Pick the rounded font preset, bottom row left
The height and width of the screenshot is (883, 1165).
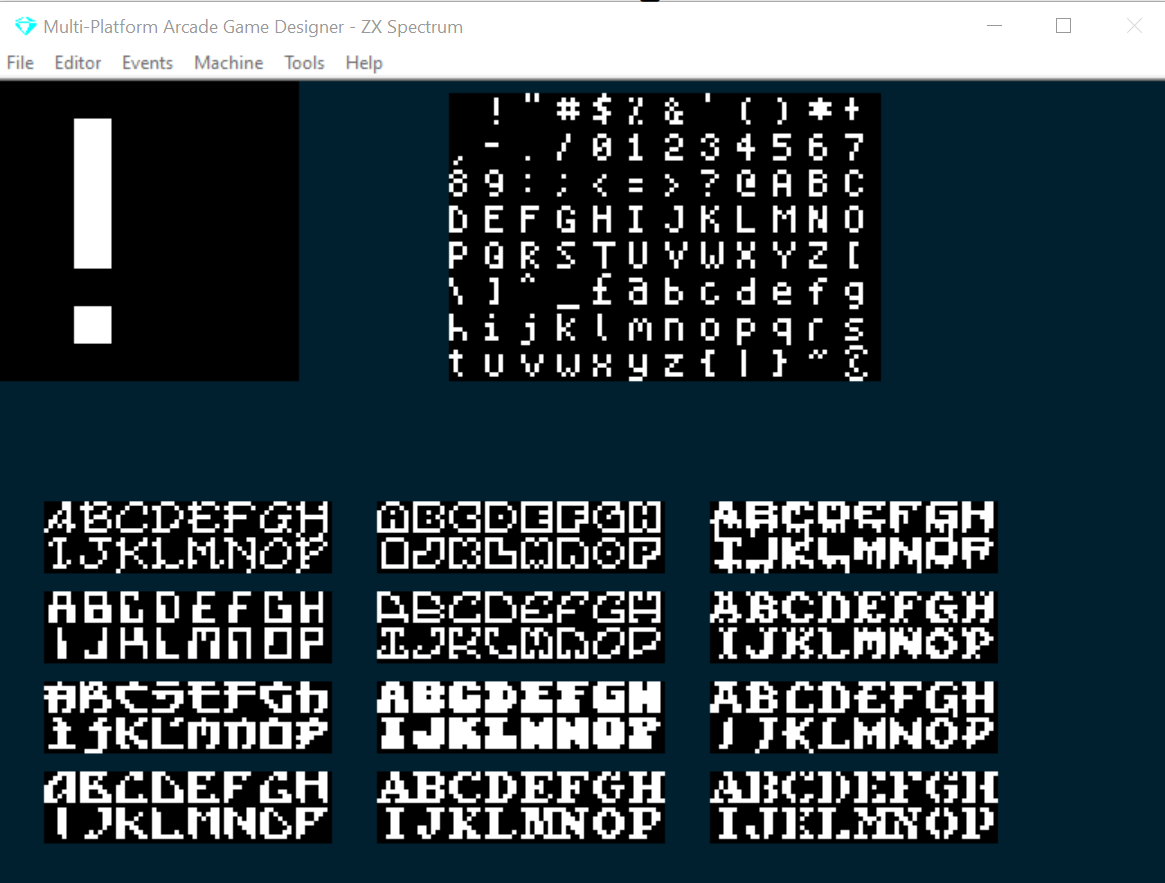[x=187, y=806]
